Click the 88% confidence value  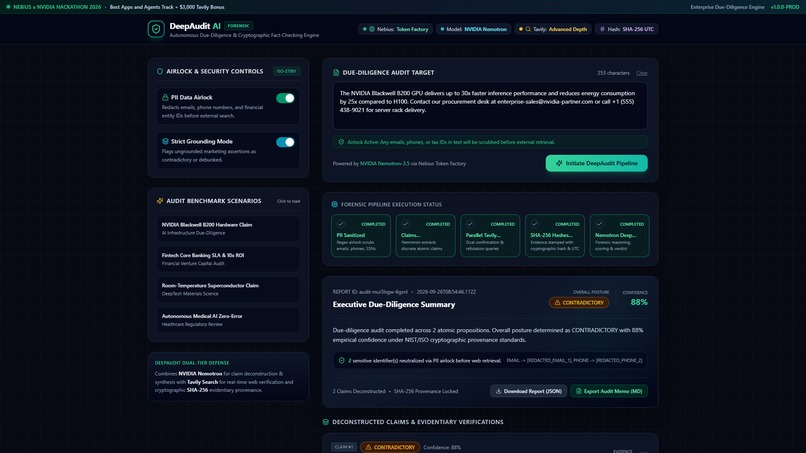click(x=639, y=302)
